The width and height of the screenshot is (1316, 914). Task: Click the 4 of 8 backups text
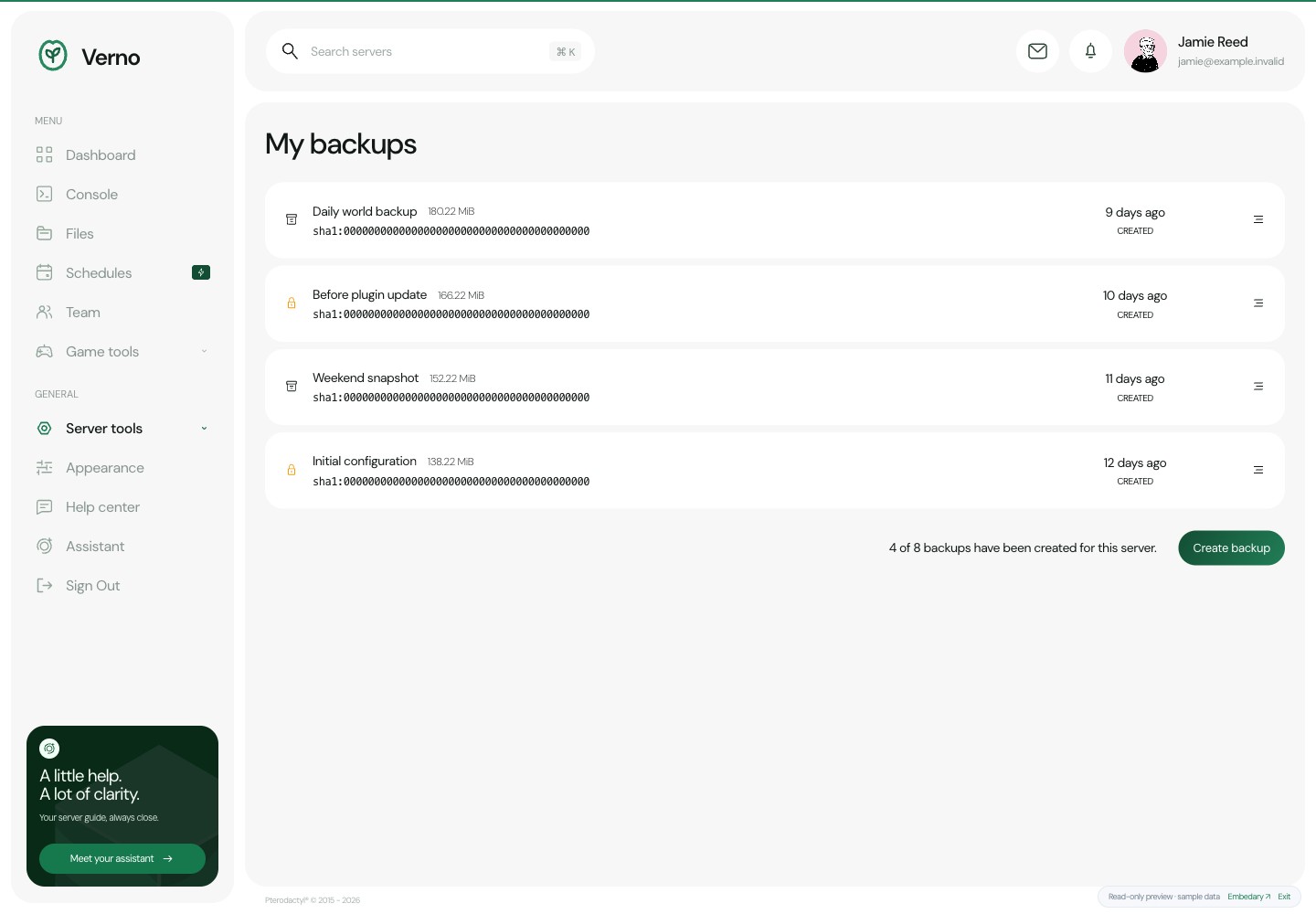[x=1023, y=547]
